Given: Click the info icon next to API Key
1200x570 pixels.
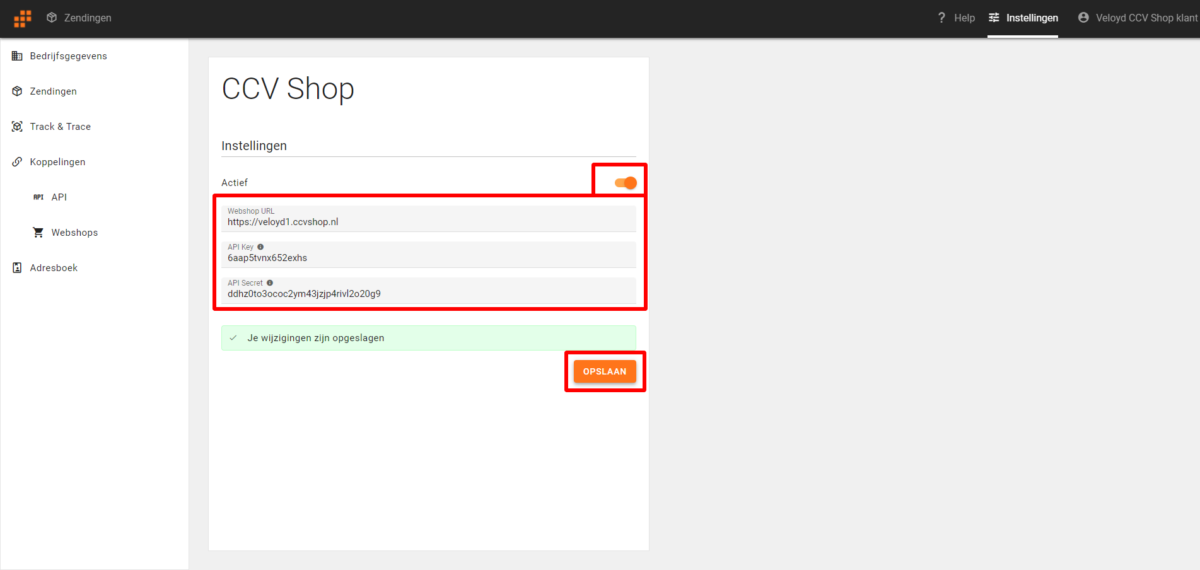Looking at the screenshot, I should (x=261, y=246).
